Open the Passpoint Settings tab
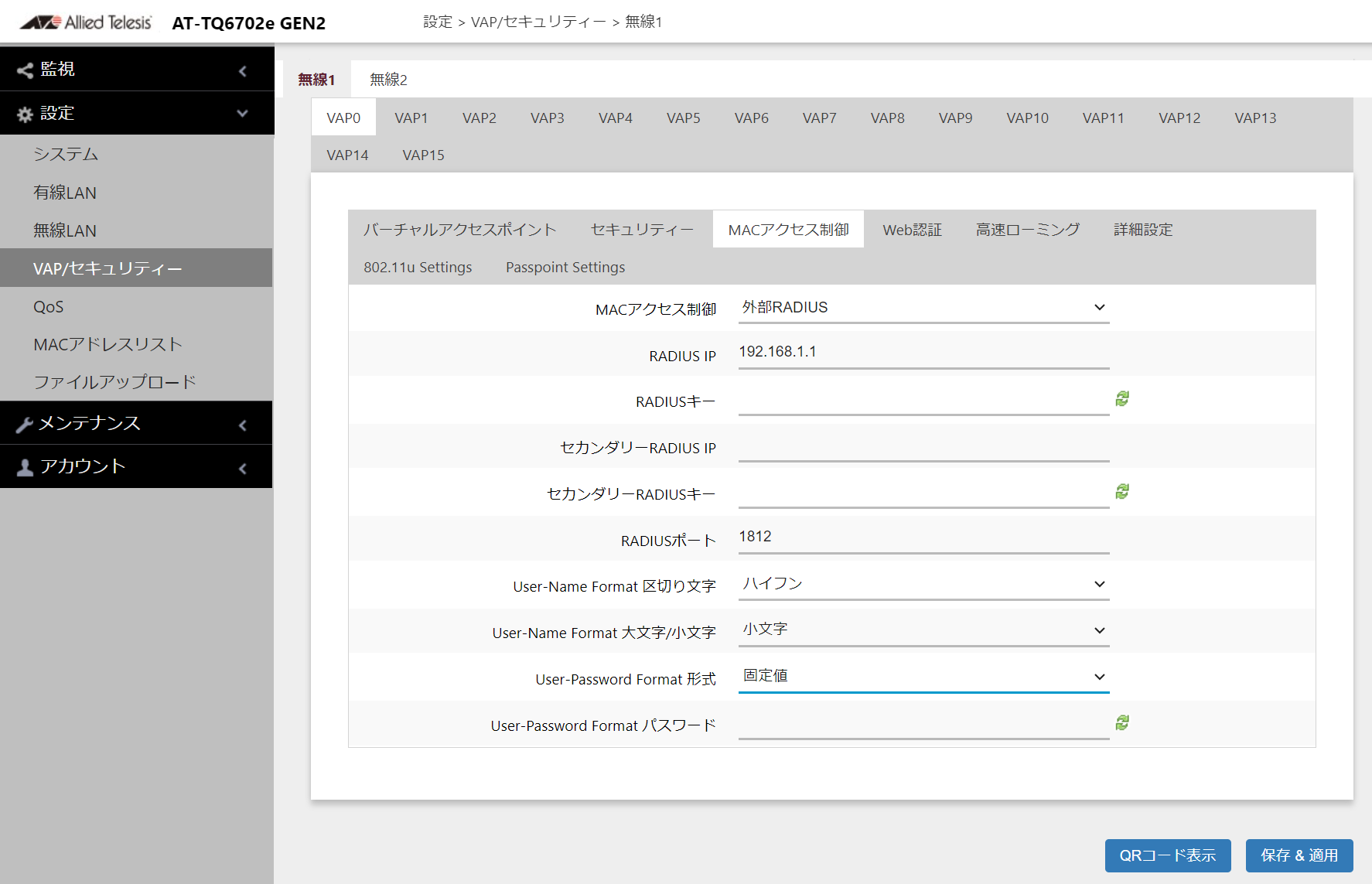This screenshot has width=1372, height=884. click(565, 268)
